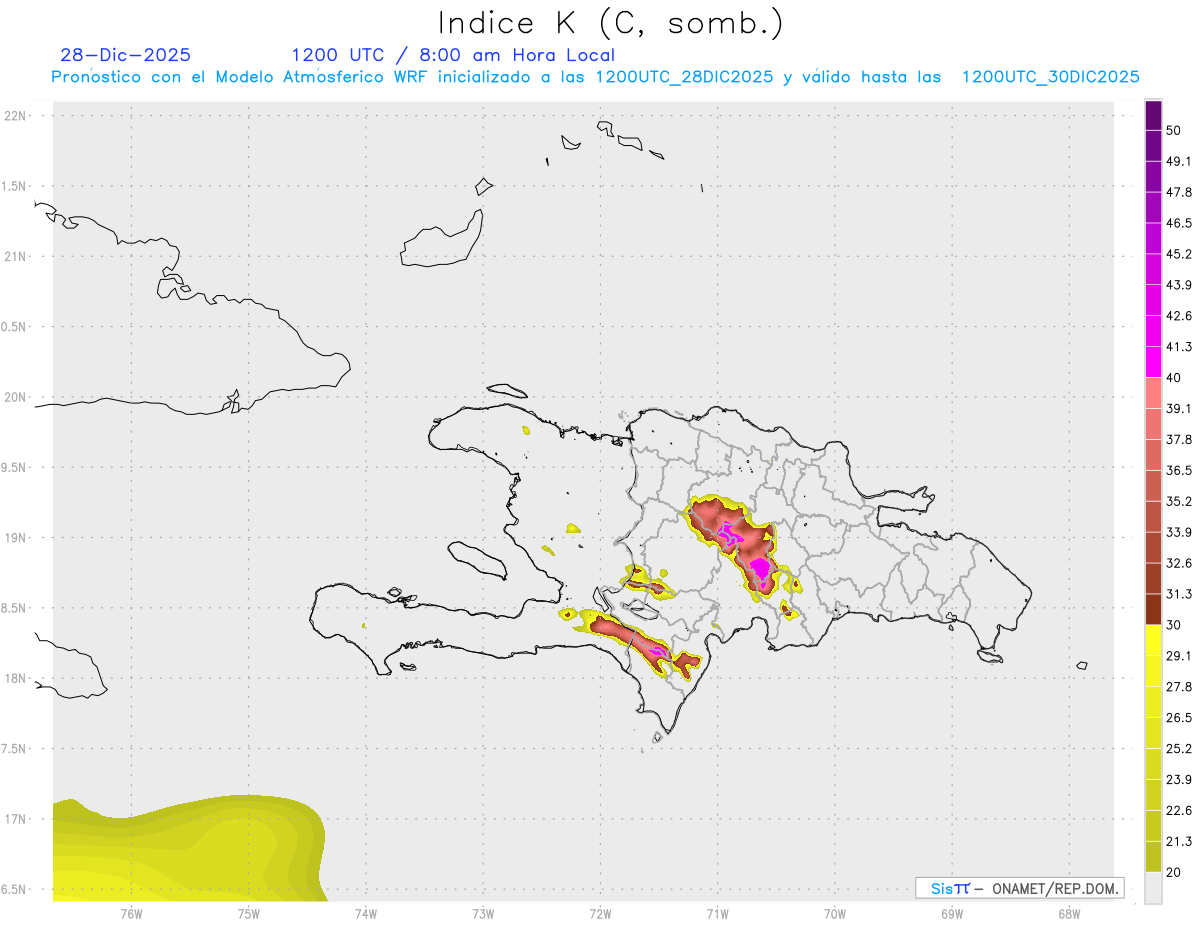Click the legend value '32.6'

tap(1179, 563)
